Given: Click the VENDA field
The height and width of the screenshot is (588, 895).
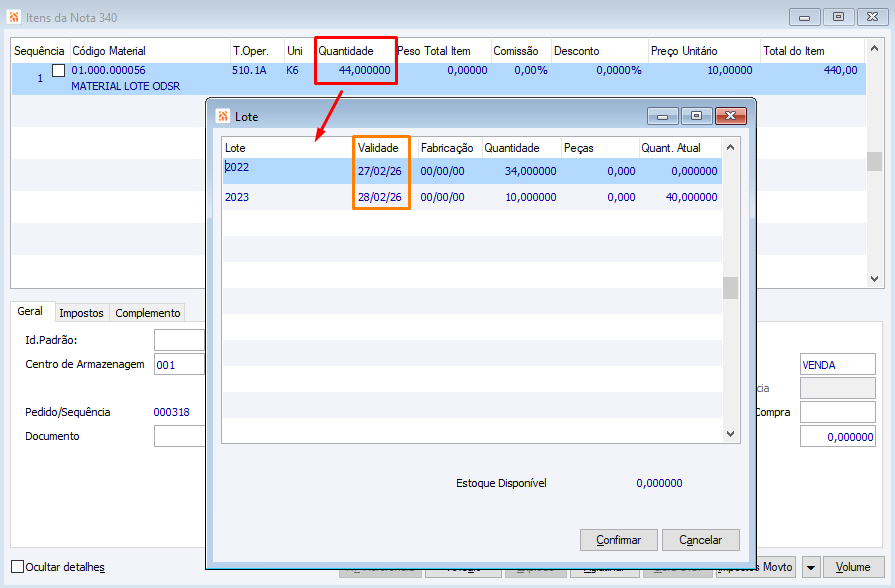Looking at the screenshot, I should [x=837, y=364].
